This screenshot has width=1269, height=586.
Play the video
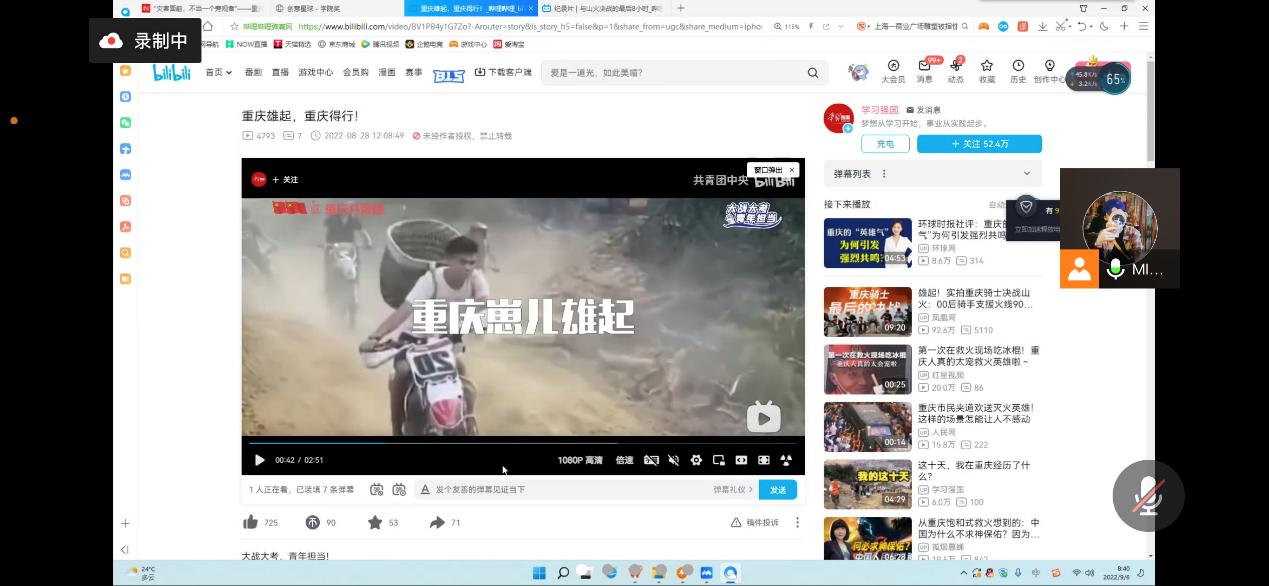tap(259, 460)
